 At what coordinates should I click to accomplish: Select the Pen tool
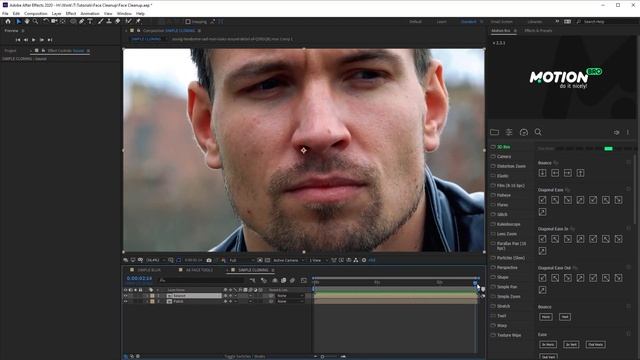pos(82,21)
